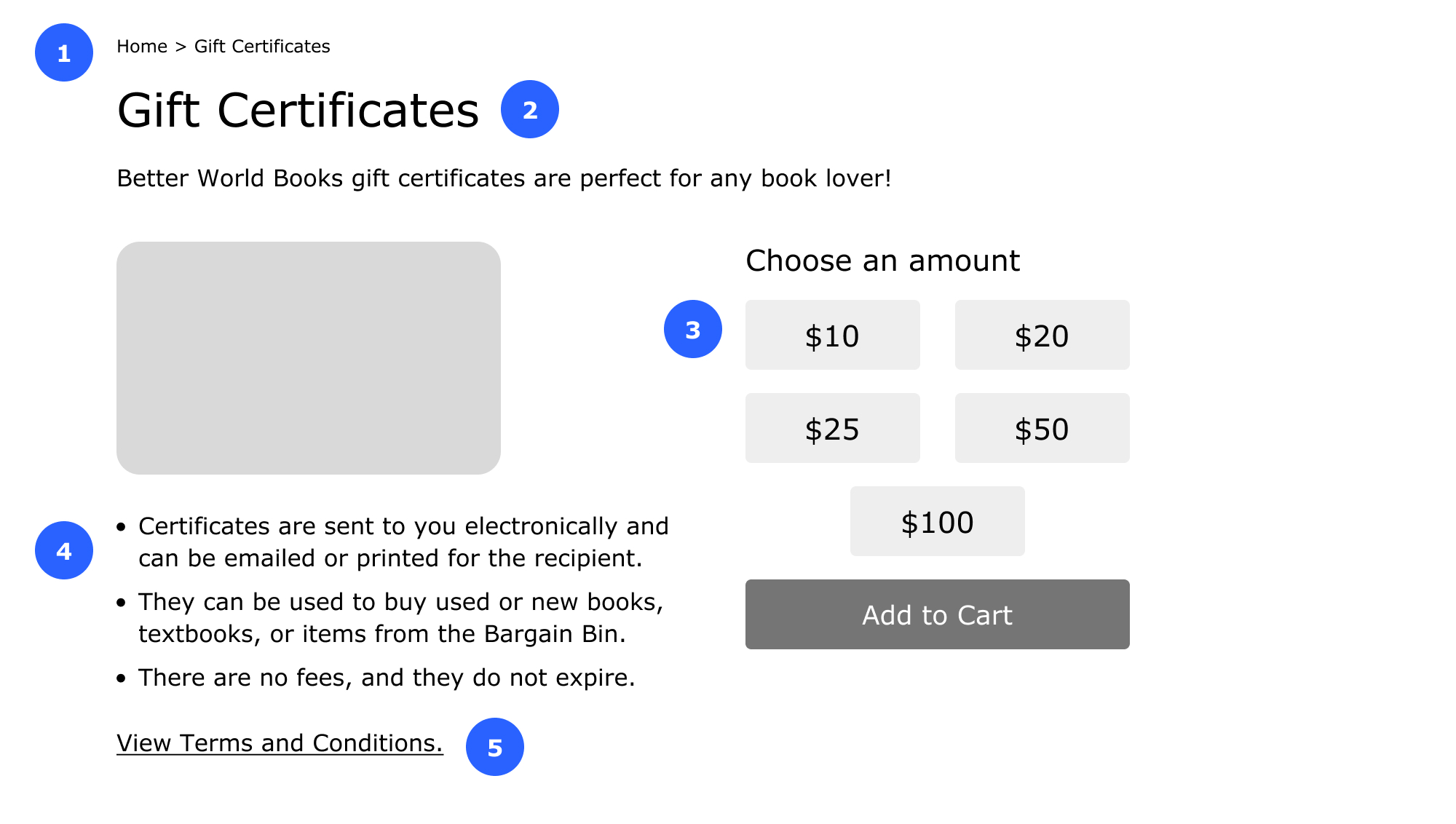Image resolution: width=1456 pixels, height=824 pixels.
Task: Click the bullet about no fees or expiry
Action: pyautogui.click(x=387, y=678)
